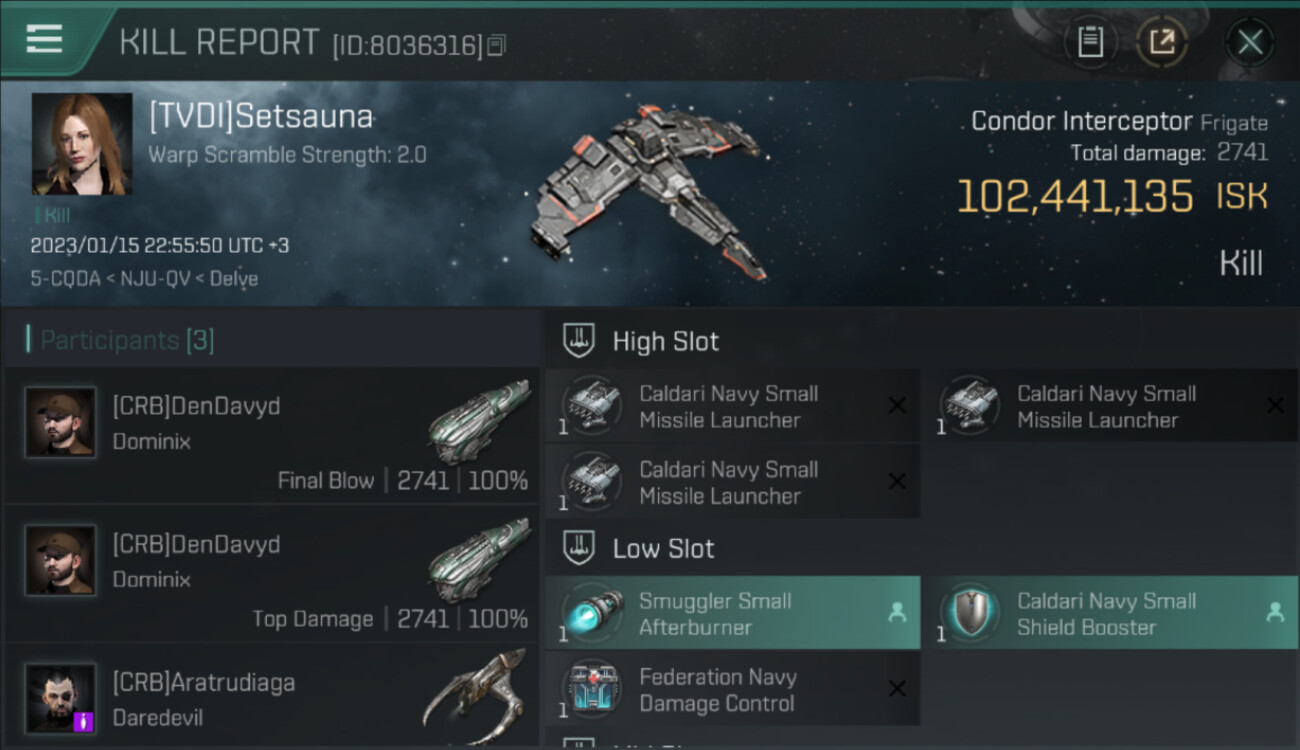The height and width of the screenshot is (750, 1300).
Task: Open the clipboard report icon
Action: [x=1090, y=42]
